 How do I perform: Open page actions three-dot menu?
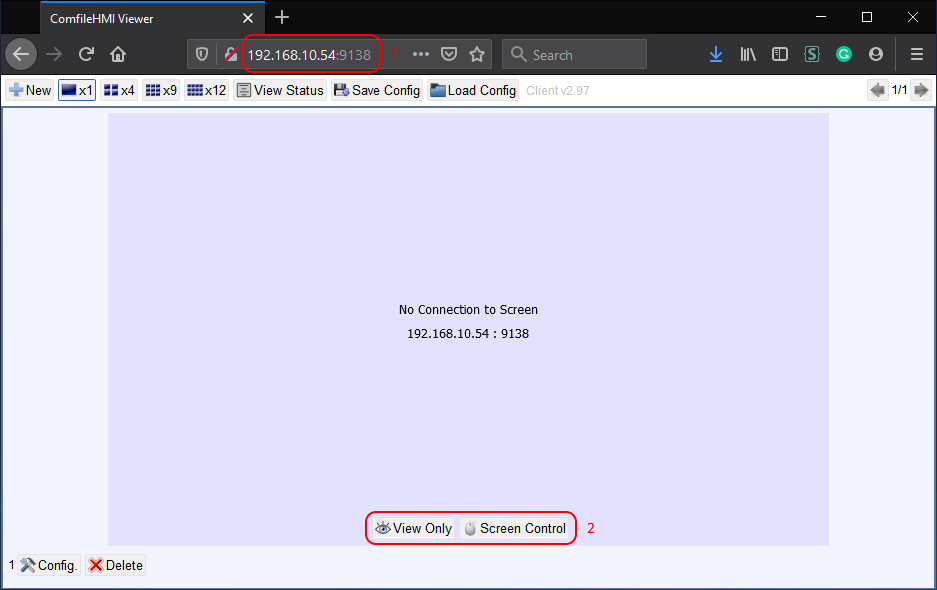421,54
